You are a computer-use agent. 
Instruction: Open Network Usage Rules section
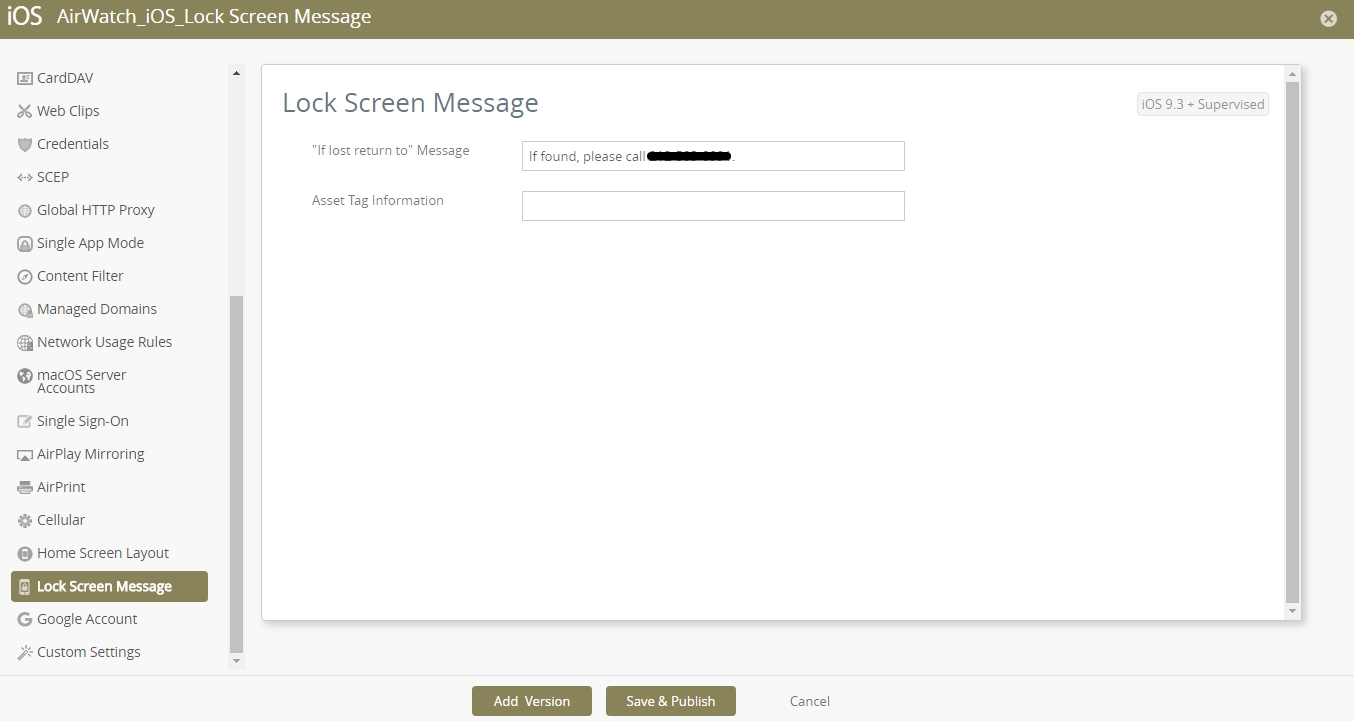[104, 342]
